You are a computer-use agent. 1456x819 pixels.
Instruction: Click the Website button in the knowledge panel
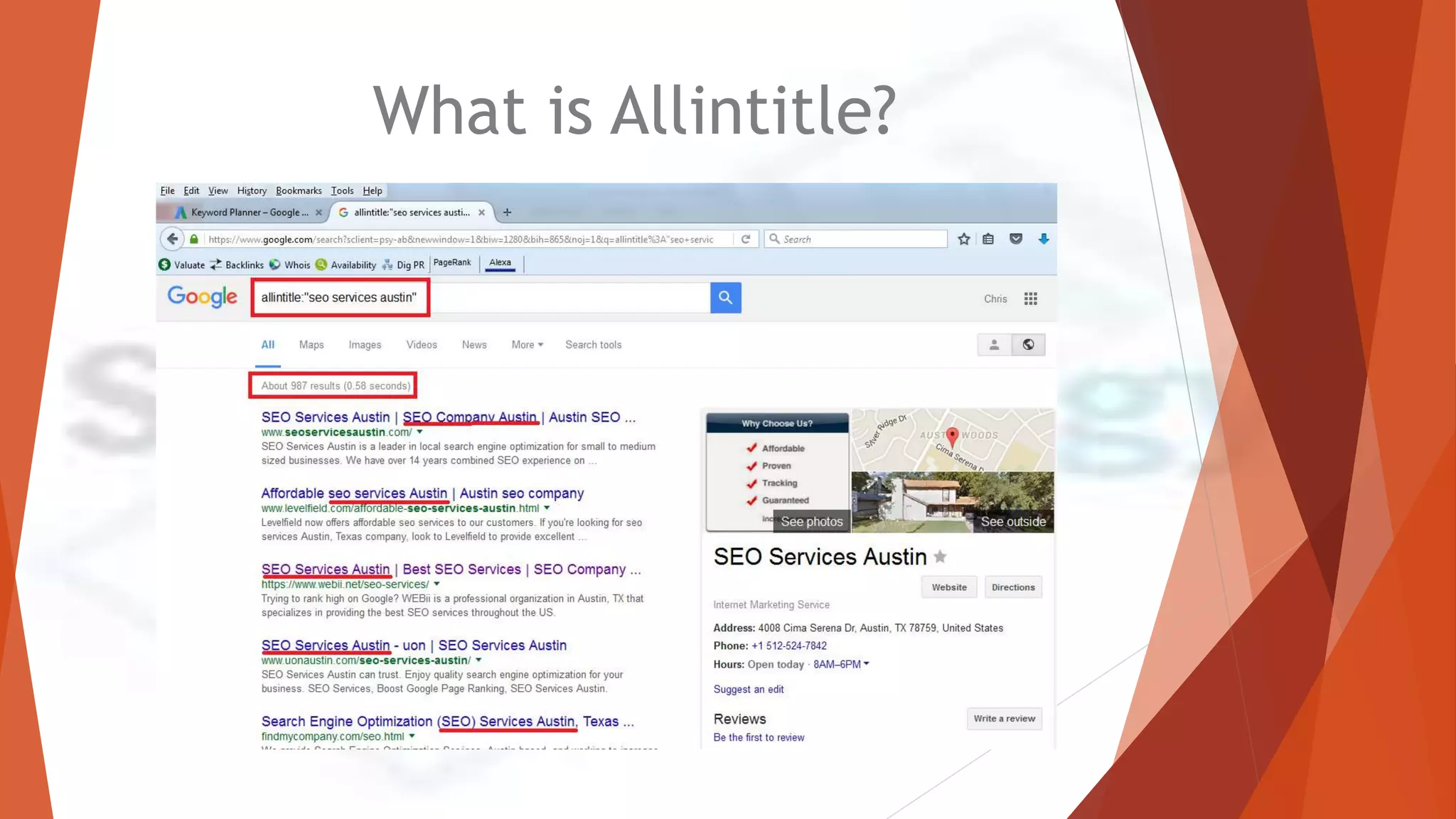pos(949,587)
